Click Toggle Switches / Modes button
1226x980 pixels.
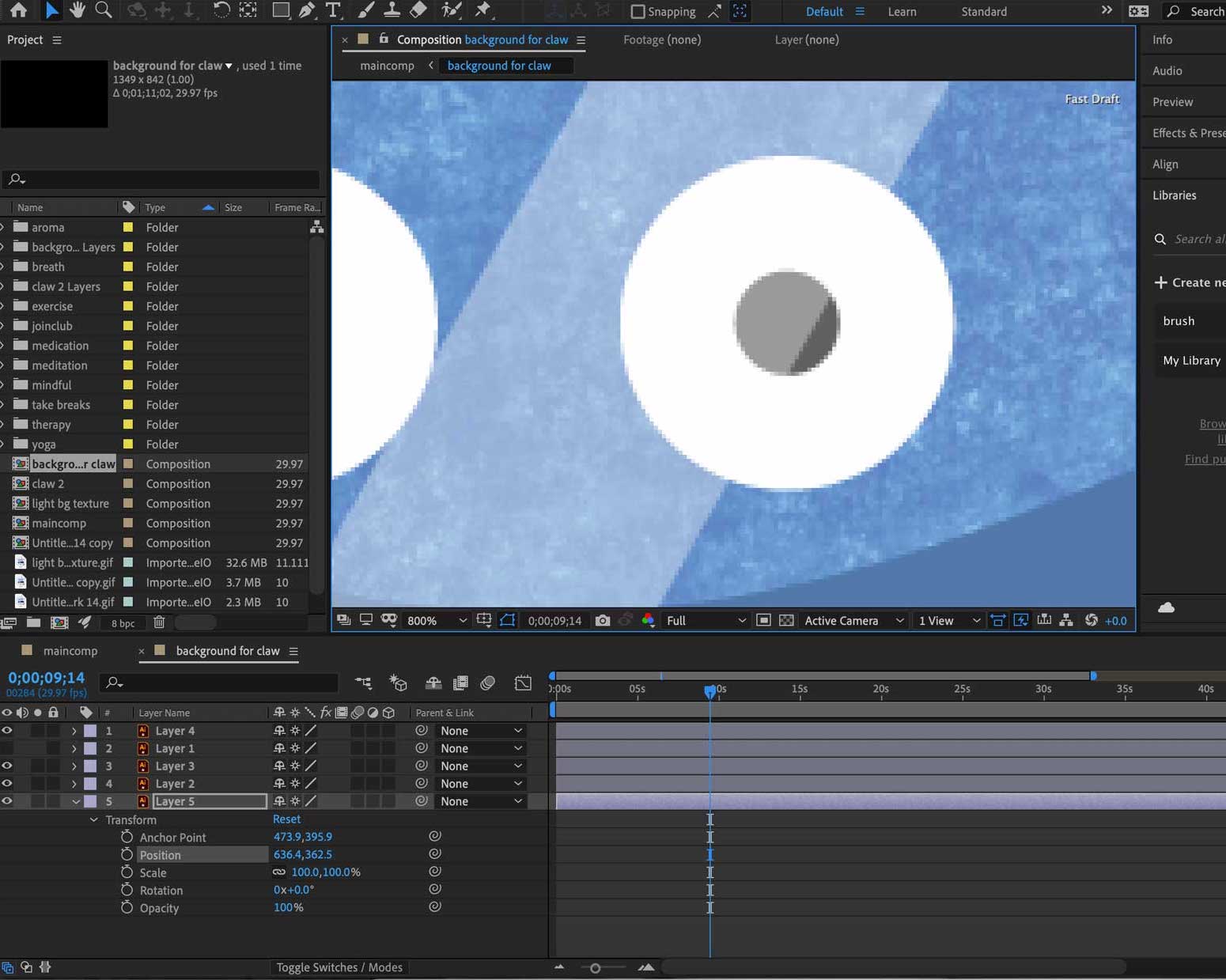coord(339,967)
